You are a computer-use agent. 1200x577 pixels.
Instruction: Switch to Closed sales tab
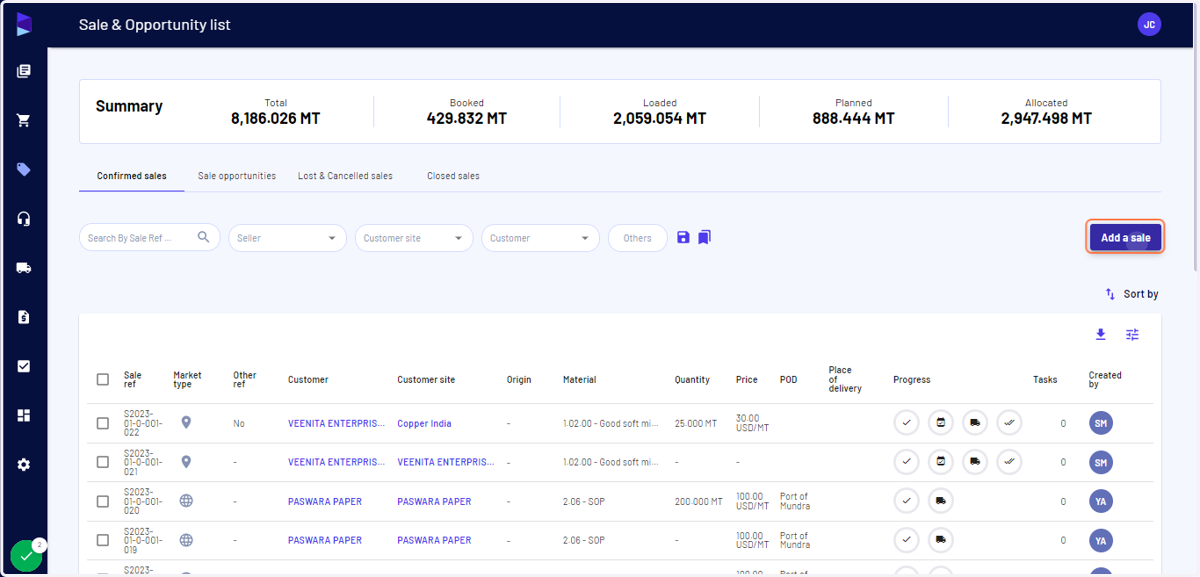(x=453, y=176)
